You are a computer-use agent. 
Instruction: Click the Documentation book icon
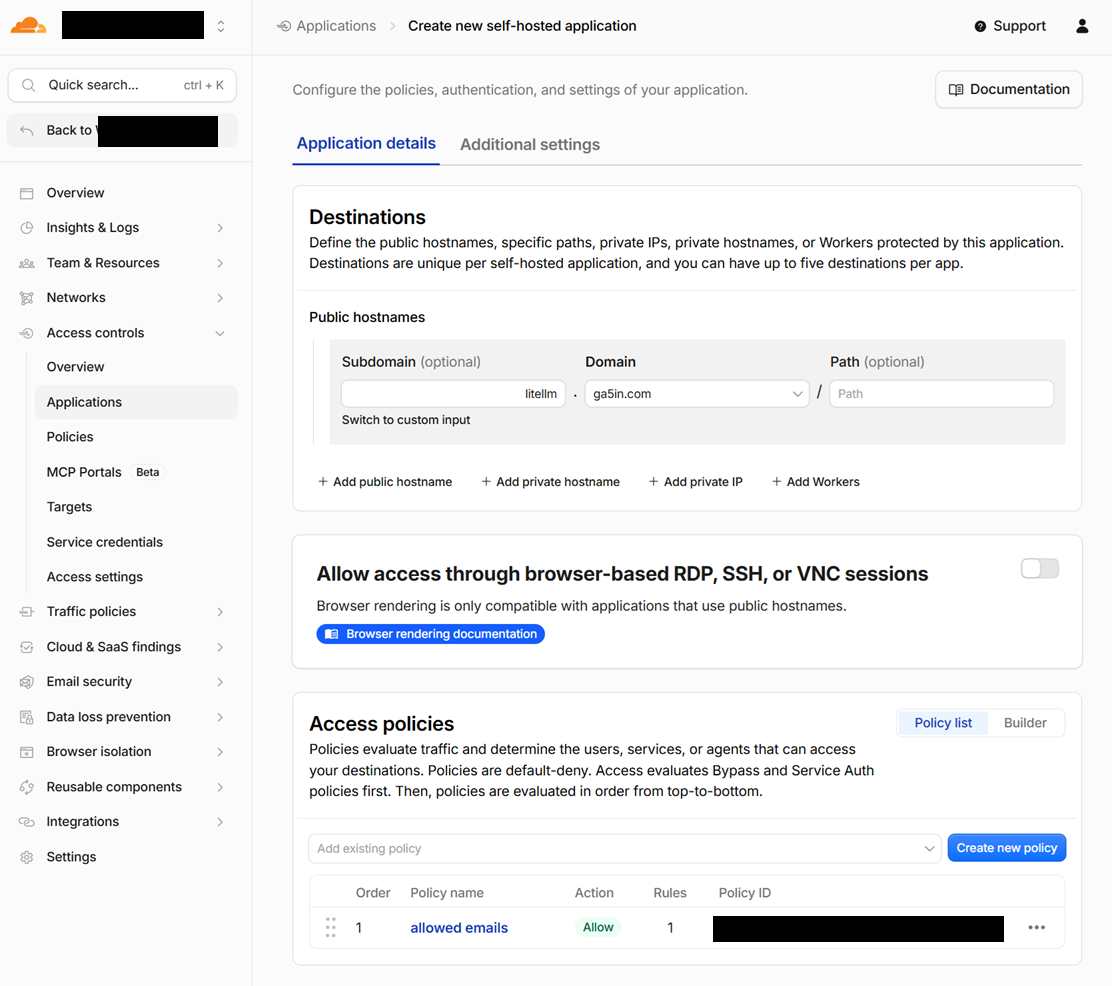tap(956, 89)
